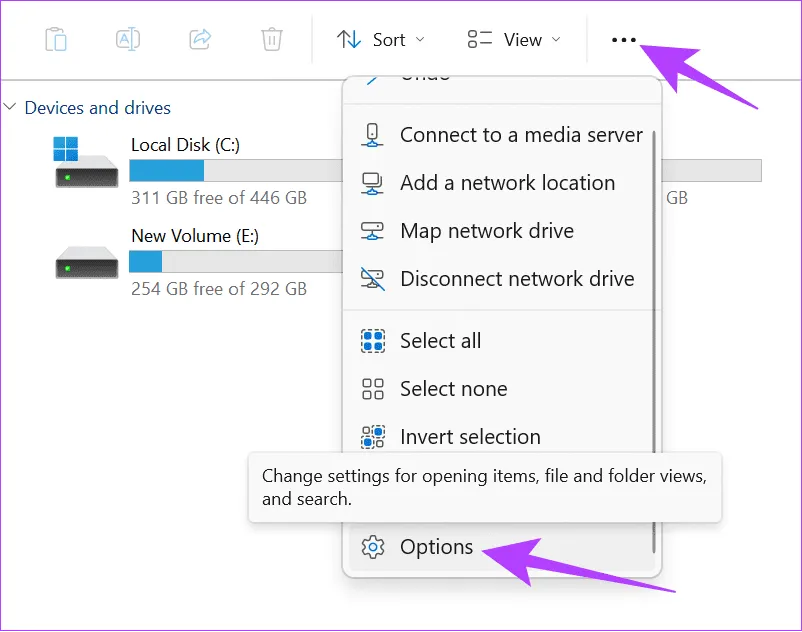Click the Delete trash can icon

[x=271, y=39]
